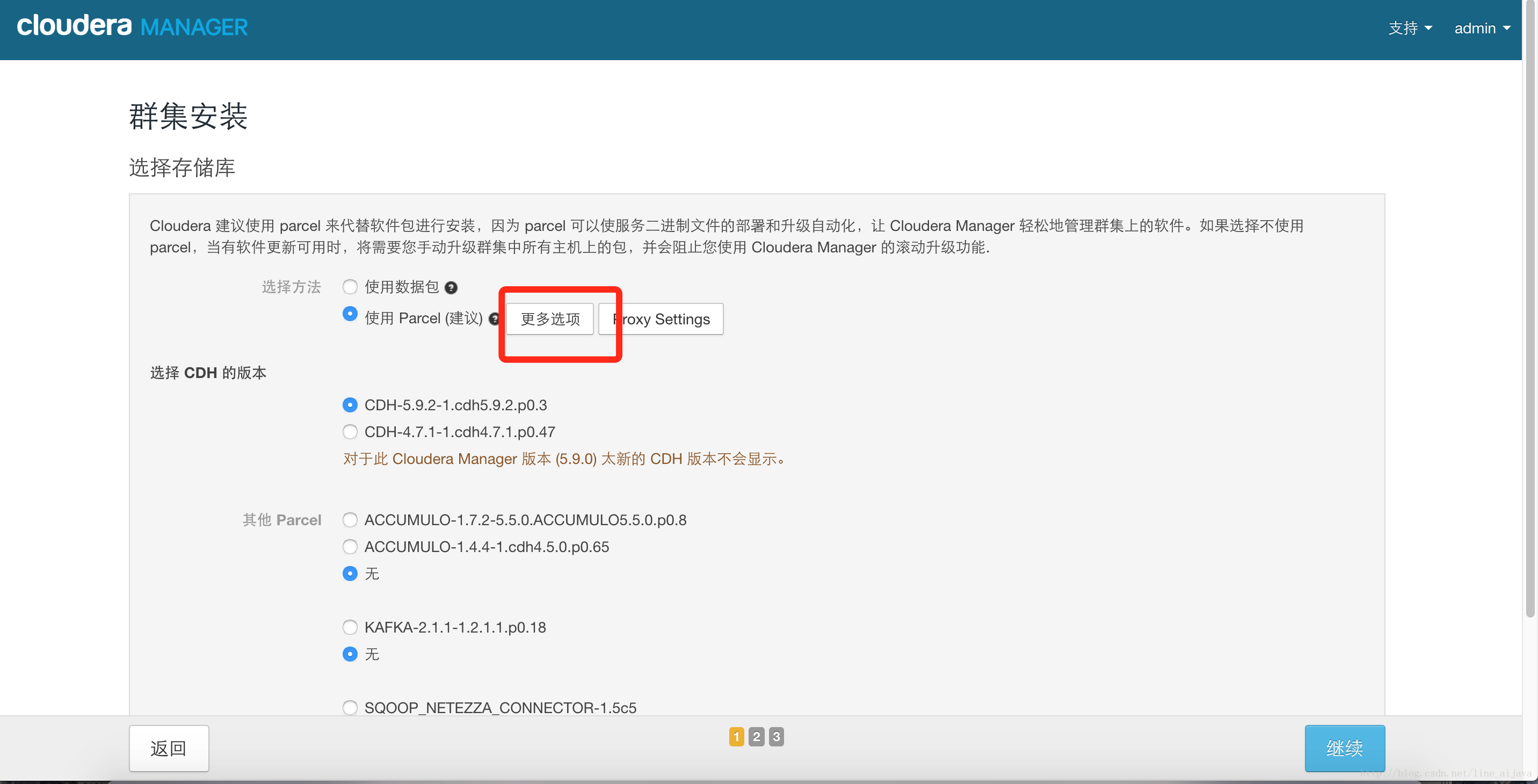Go to wizard step 3 indicator
The image size is (1538, 784).
pos(776,737)
